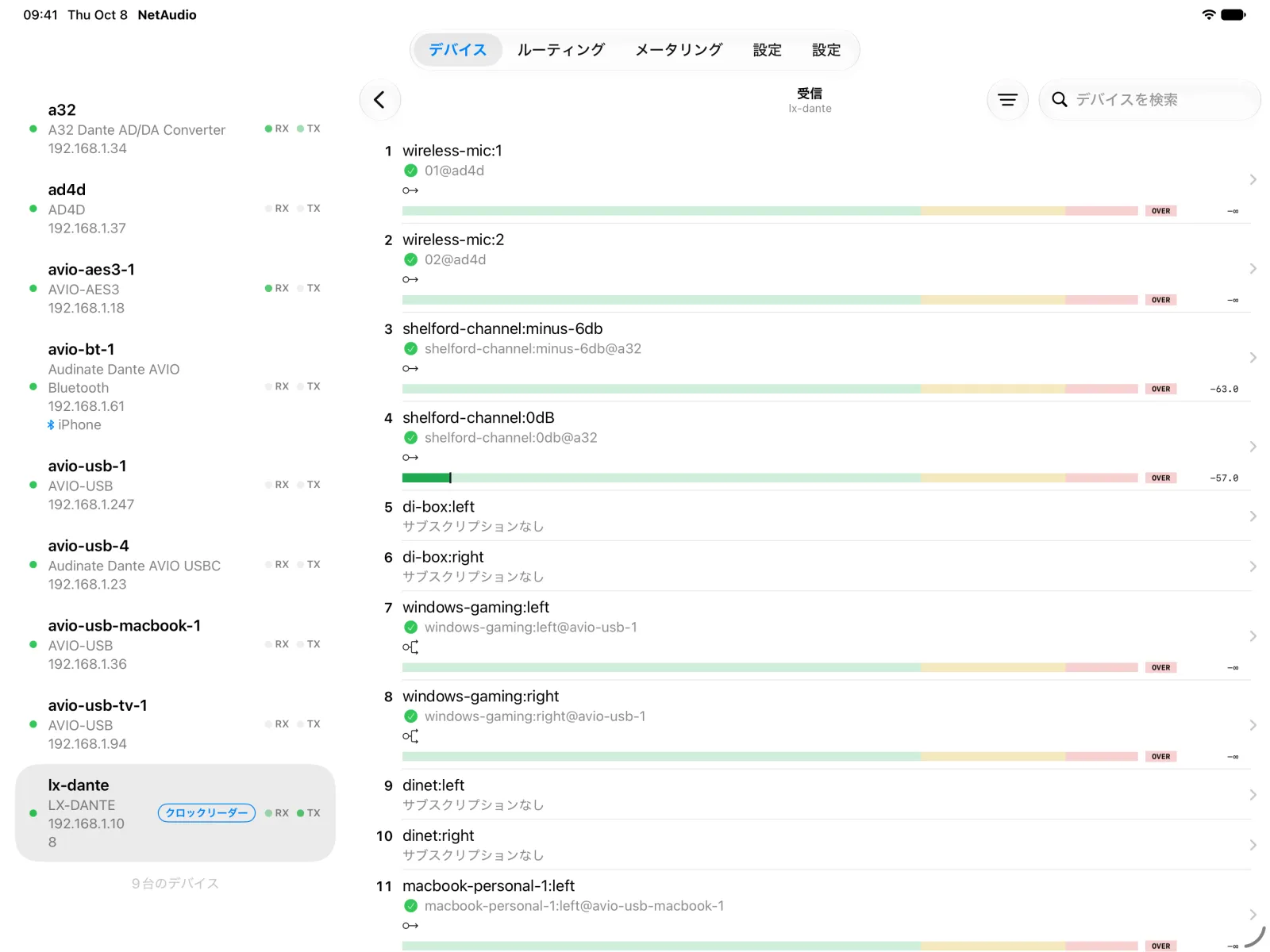Open the avio-usb-tv-1 device entry
The image size is (1270, 952).
point(175,724)
